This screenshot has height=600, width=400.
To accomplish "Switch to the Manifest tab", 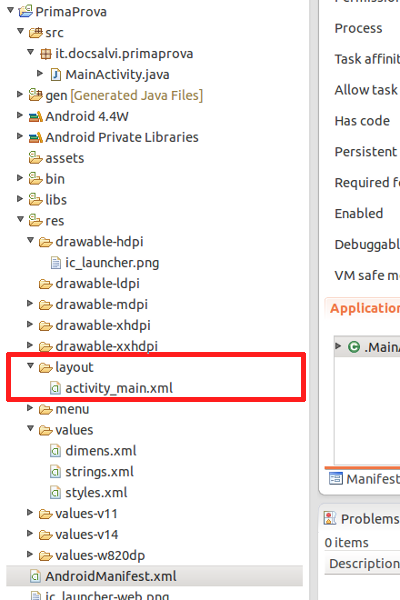I will click(364, 479).
